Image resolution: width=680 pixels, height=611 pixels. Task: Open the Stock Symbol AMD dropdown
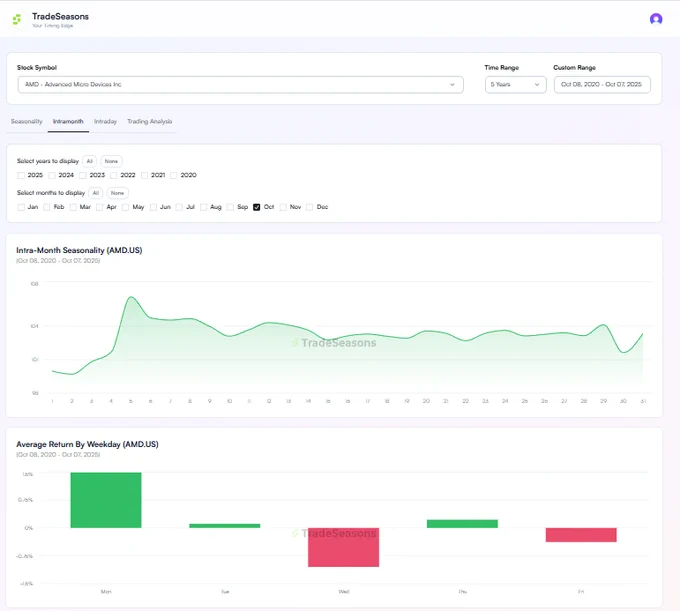(241, 85)
